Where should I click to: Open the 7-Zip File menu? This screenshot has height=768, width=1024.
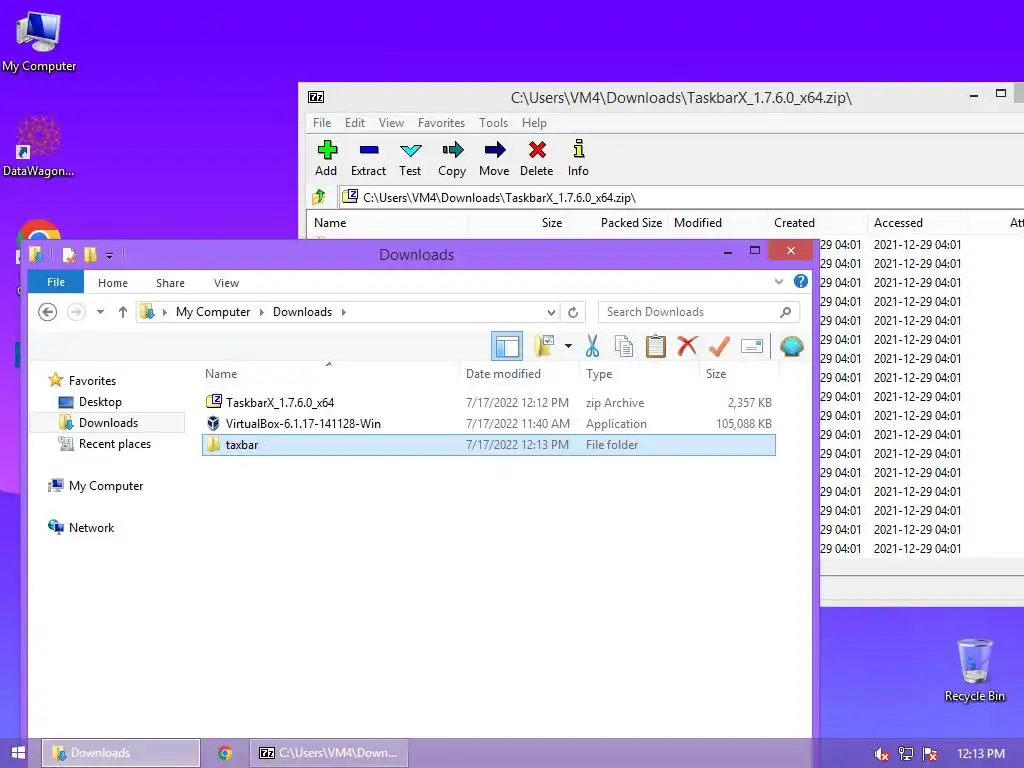(x=322, y=123)
